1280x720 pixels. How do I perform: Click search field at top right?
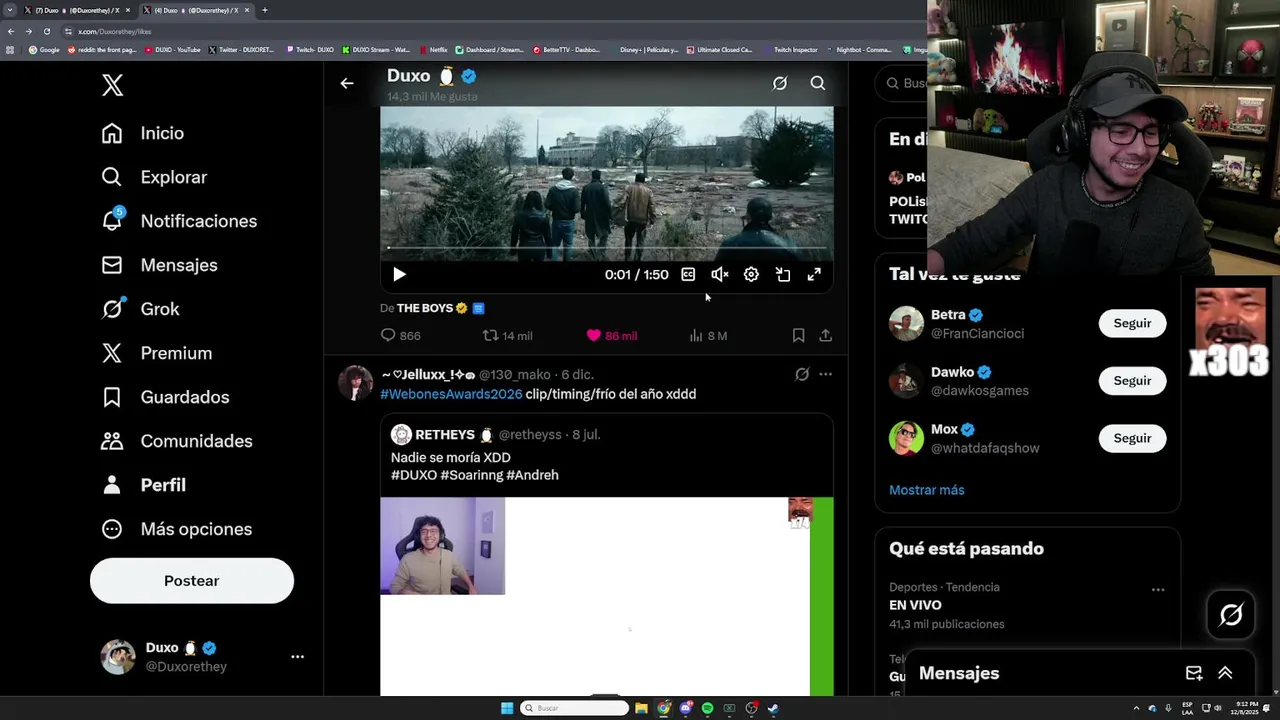click(901, 83)
